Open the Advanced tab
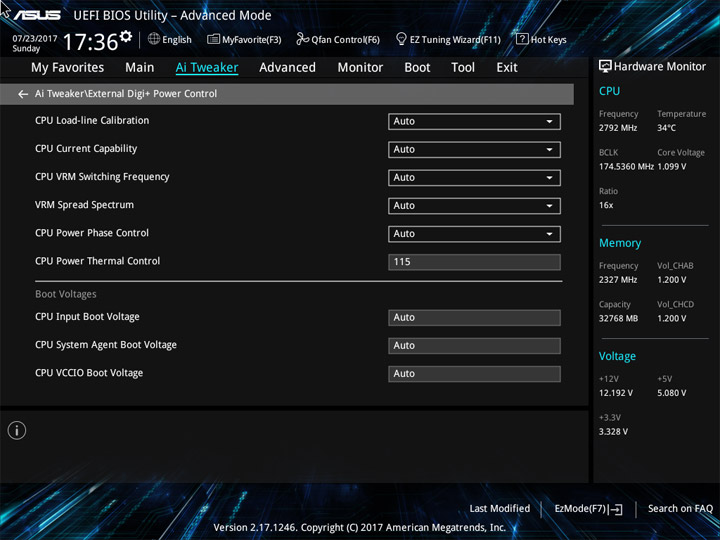Image resolution: width=720 pixels, height=540 pixels. pos(287,68)
